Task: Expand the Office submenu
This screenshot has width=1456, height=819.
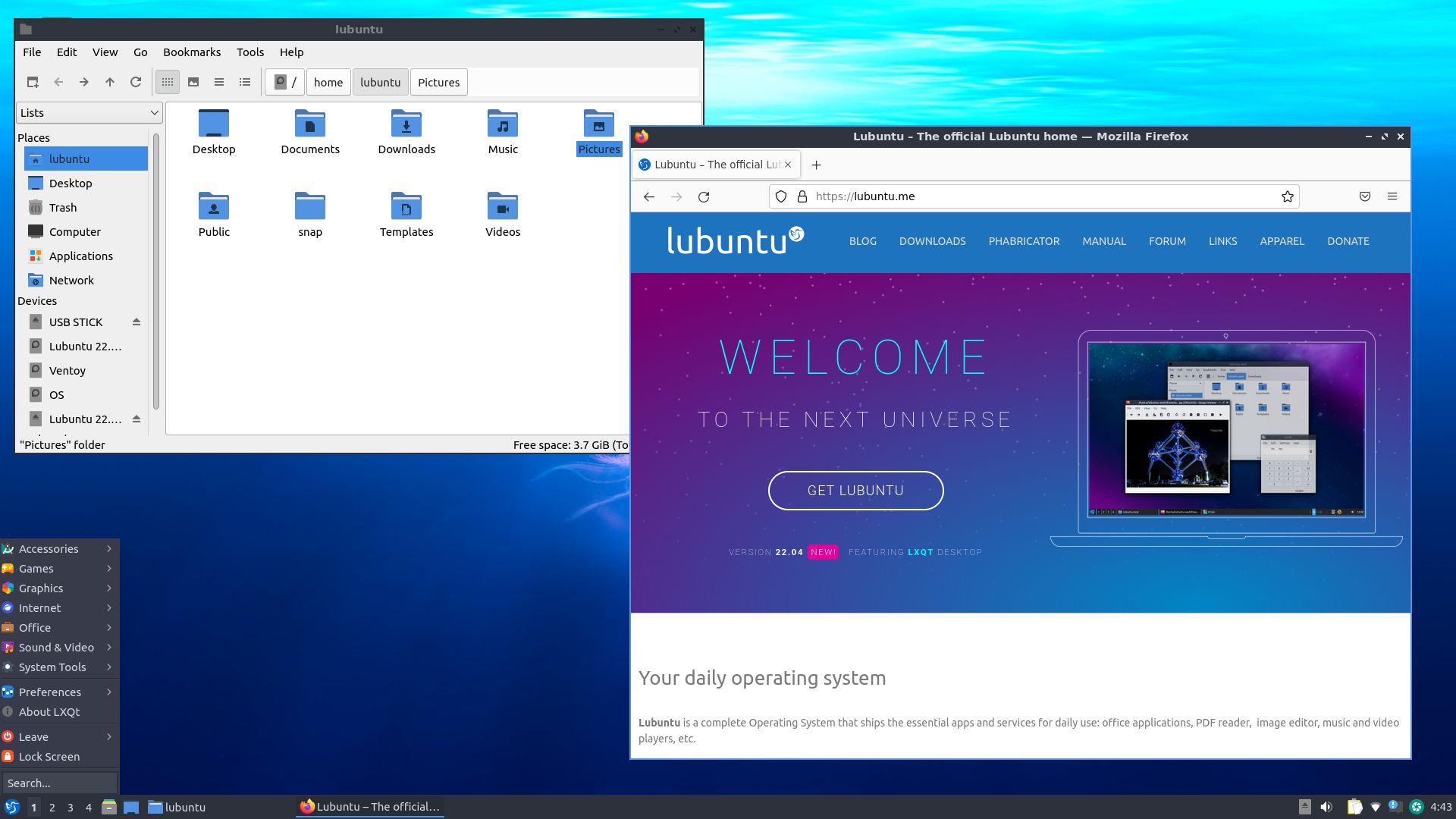Action: [59, 628]
